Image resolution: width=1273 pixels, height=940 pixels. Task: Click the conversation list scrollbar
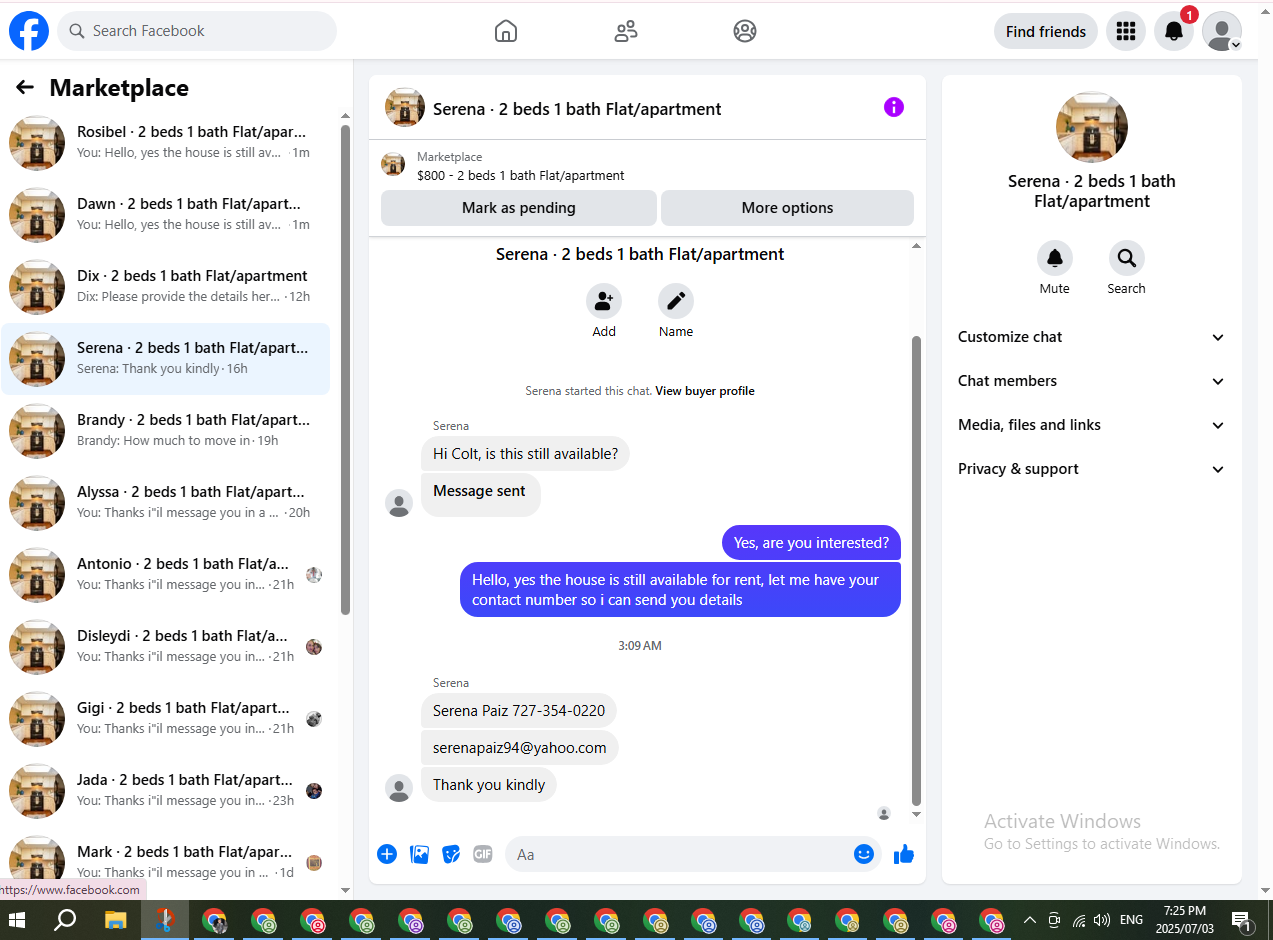[346, 370]
